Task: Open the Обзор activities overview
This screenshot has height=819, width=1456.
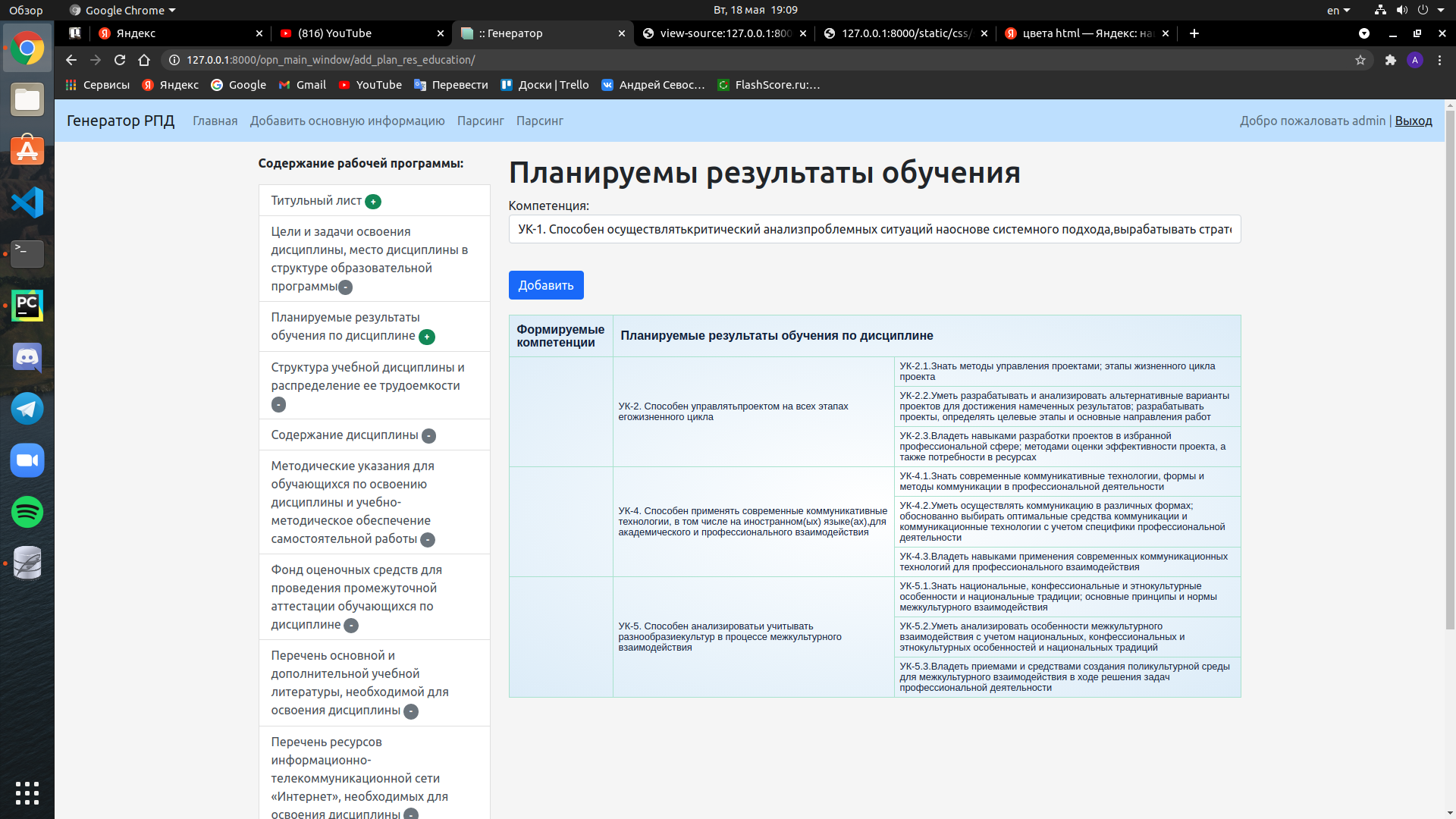Action: pyautogui.click(x=26, y=10)
